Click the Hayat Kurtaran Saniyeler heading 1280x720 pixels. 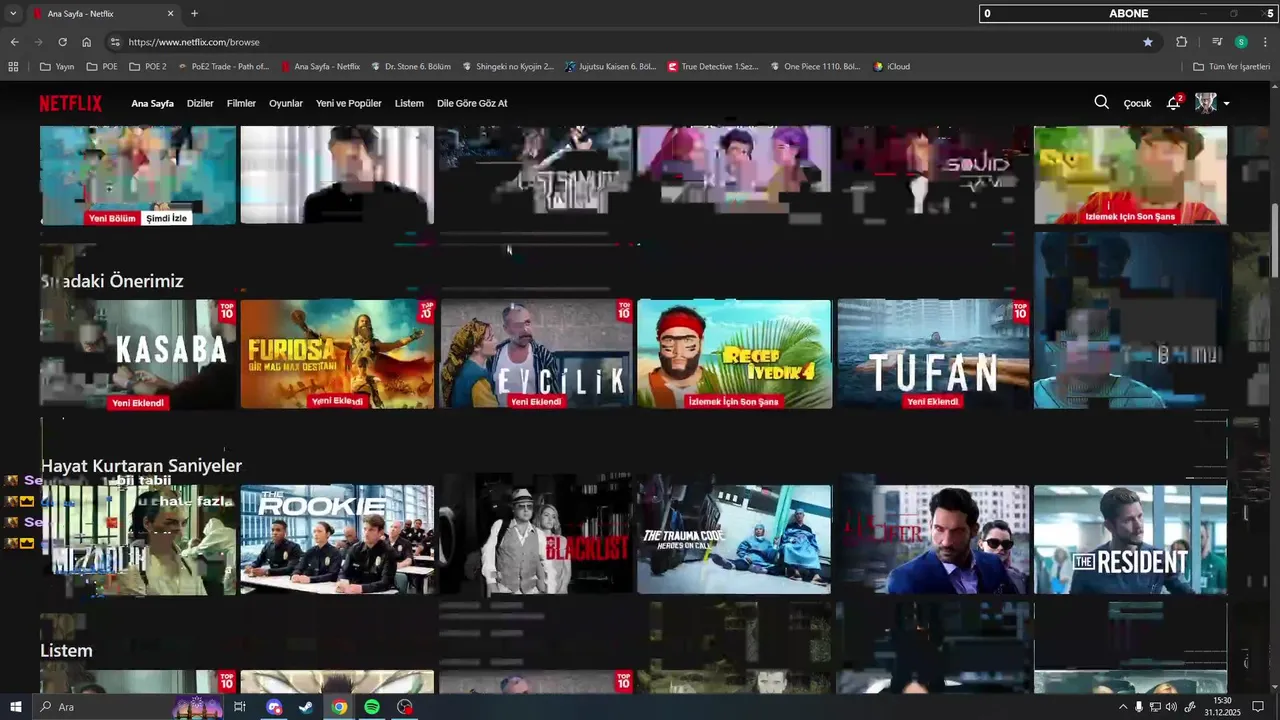141,466
